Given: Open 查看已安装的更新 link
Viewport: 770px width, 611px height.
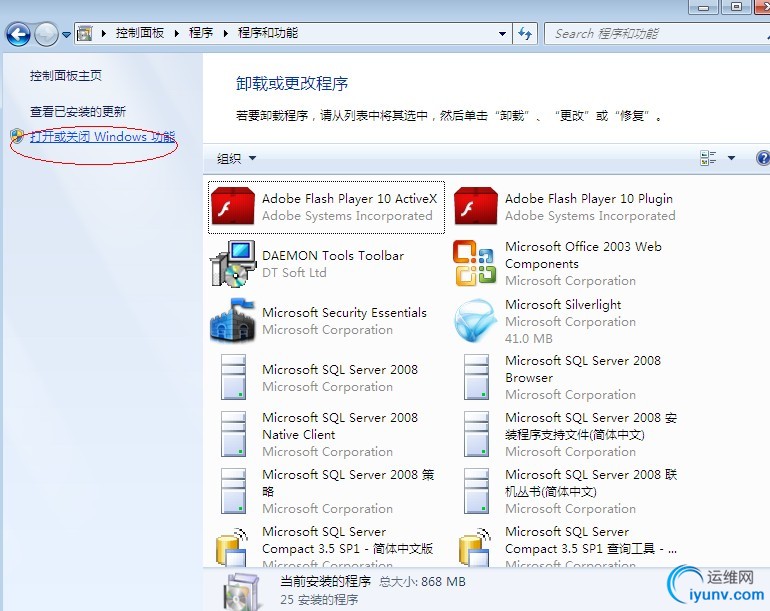Looking at the screenshot, I should click(x=78, y=111).
